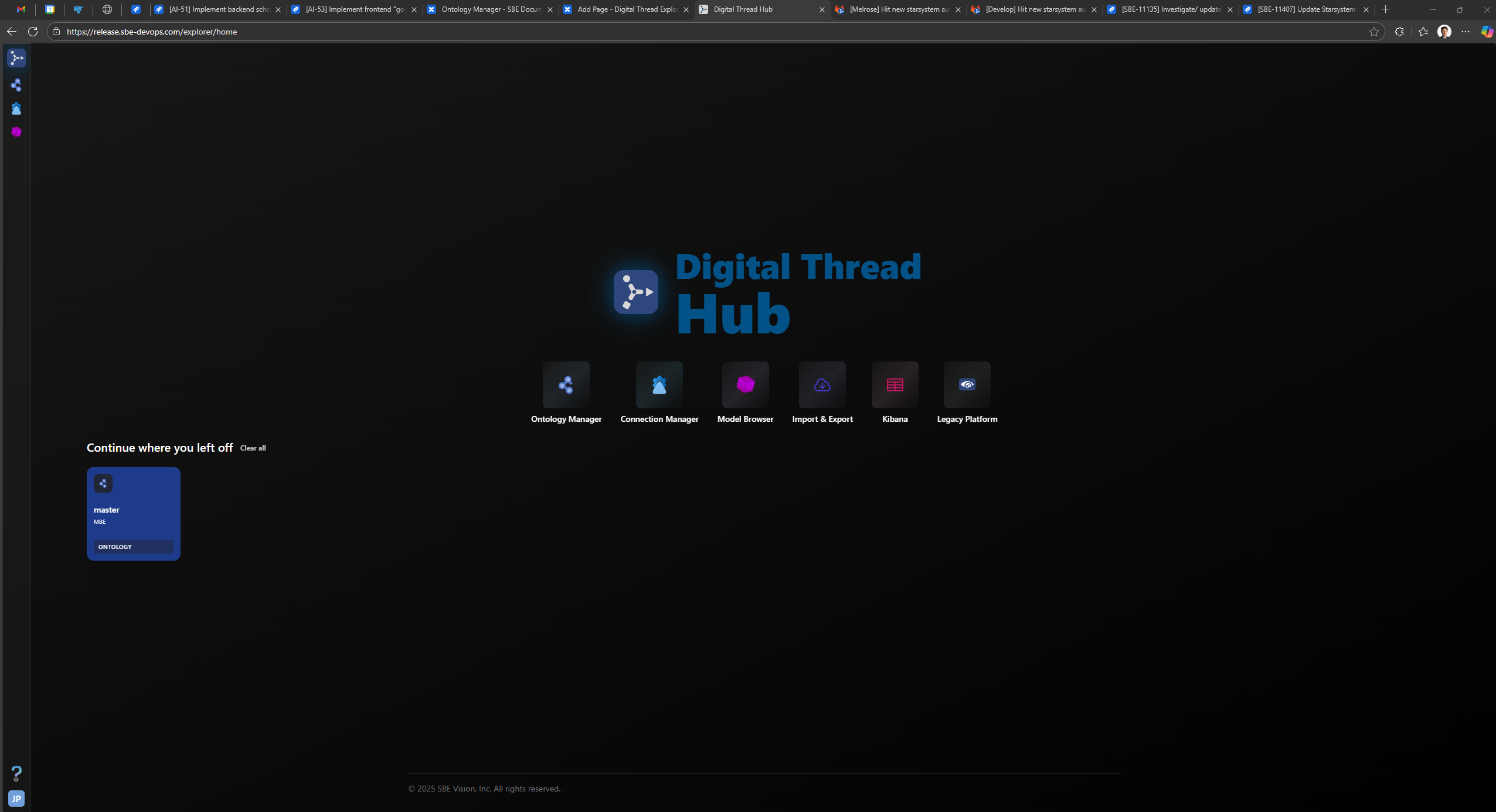Open the Legacy Platform eye icon
Screen dimensions: 1496x812
click(967, 385)
